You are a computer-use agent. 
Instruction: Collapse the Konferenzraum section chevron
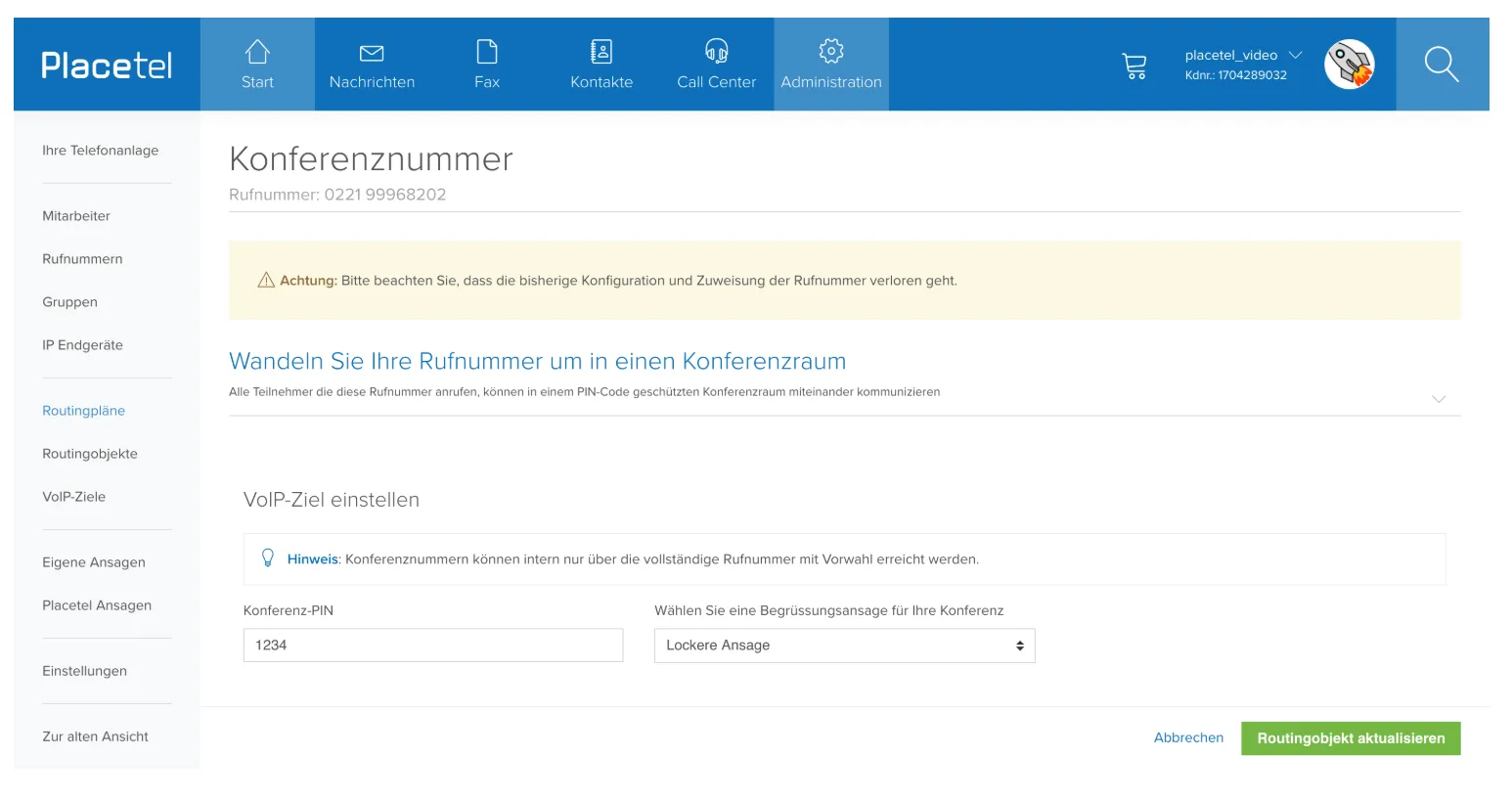coord(1439,399)
